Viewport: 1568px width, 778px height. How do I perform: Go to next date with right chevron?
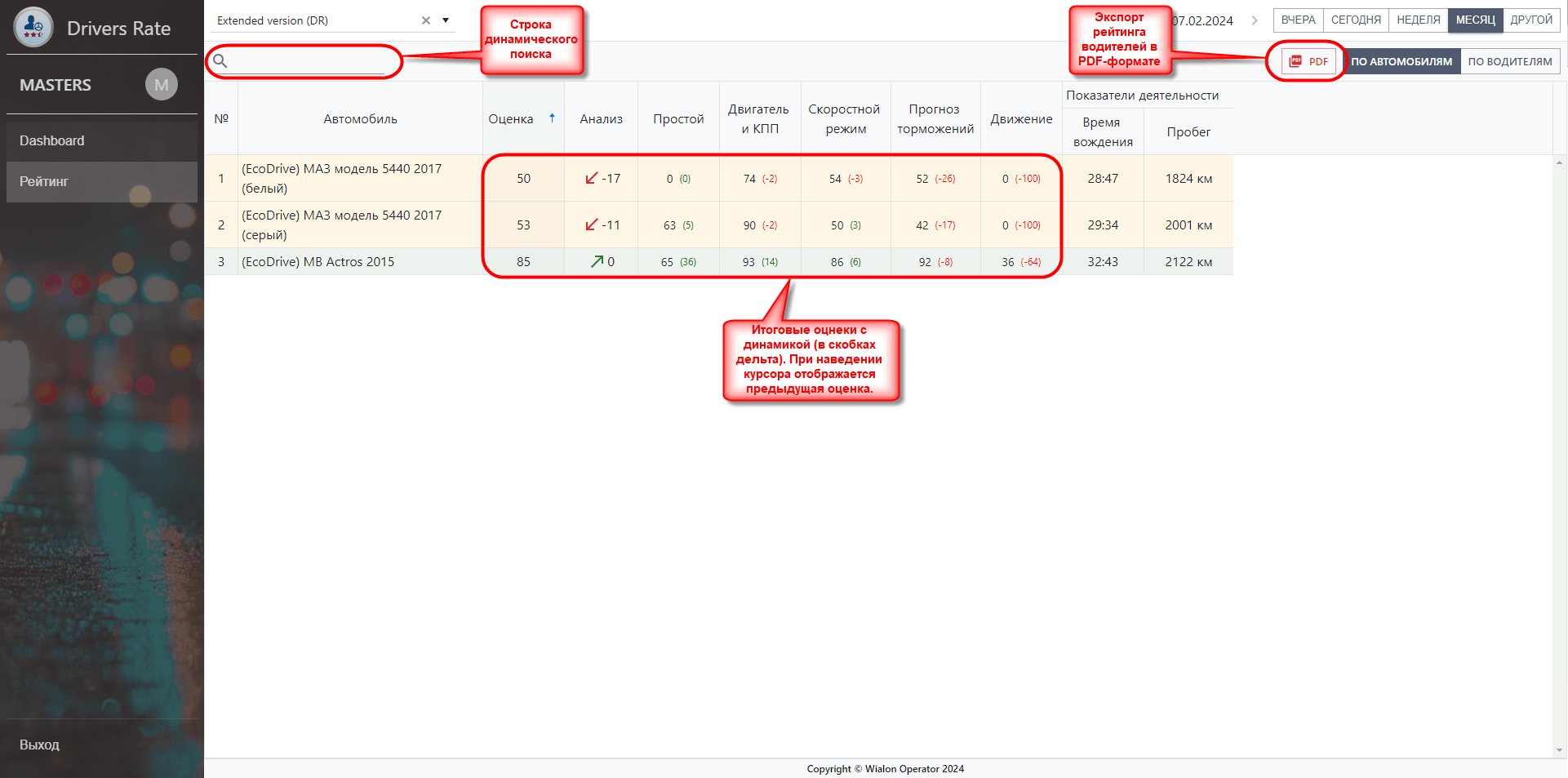[1255, 20]
